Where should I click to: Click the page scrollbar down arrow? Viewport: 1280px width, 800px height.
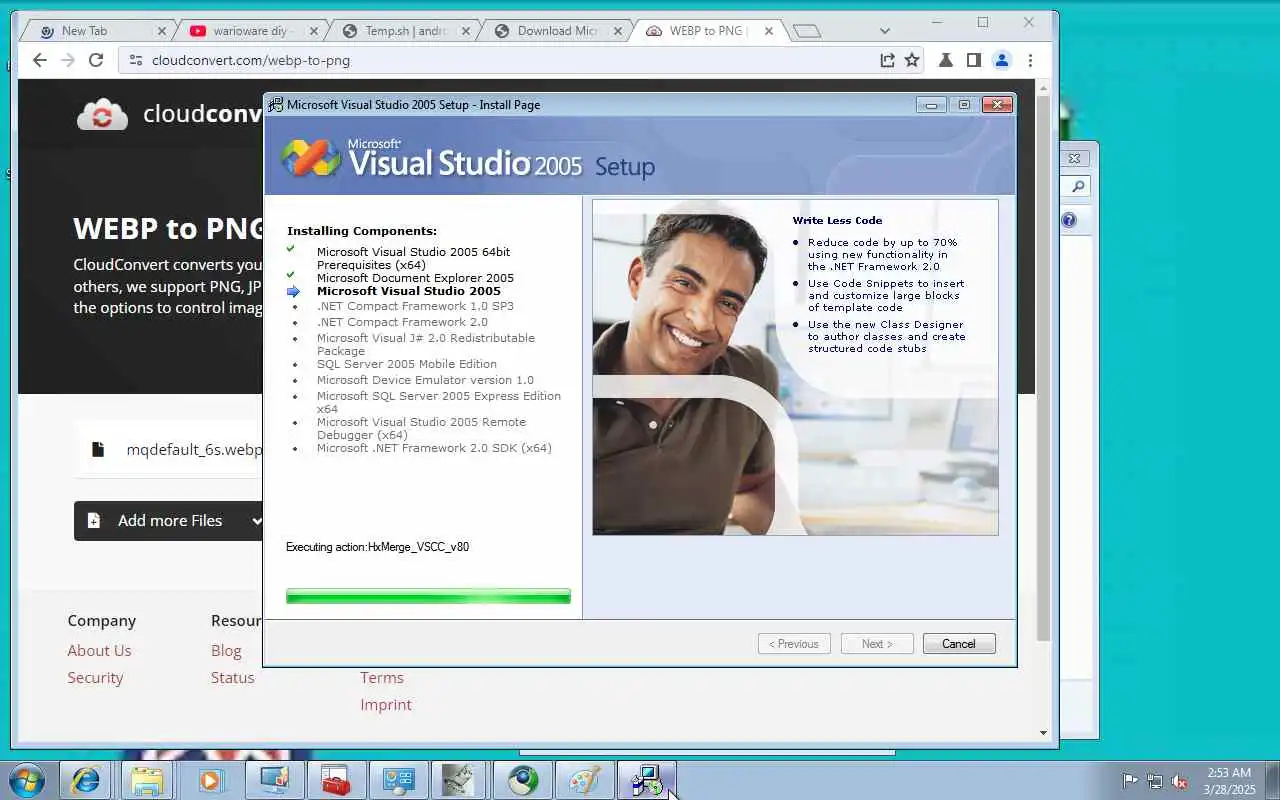click(1043, 732)
